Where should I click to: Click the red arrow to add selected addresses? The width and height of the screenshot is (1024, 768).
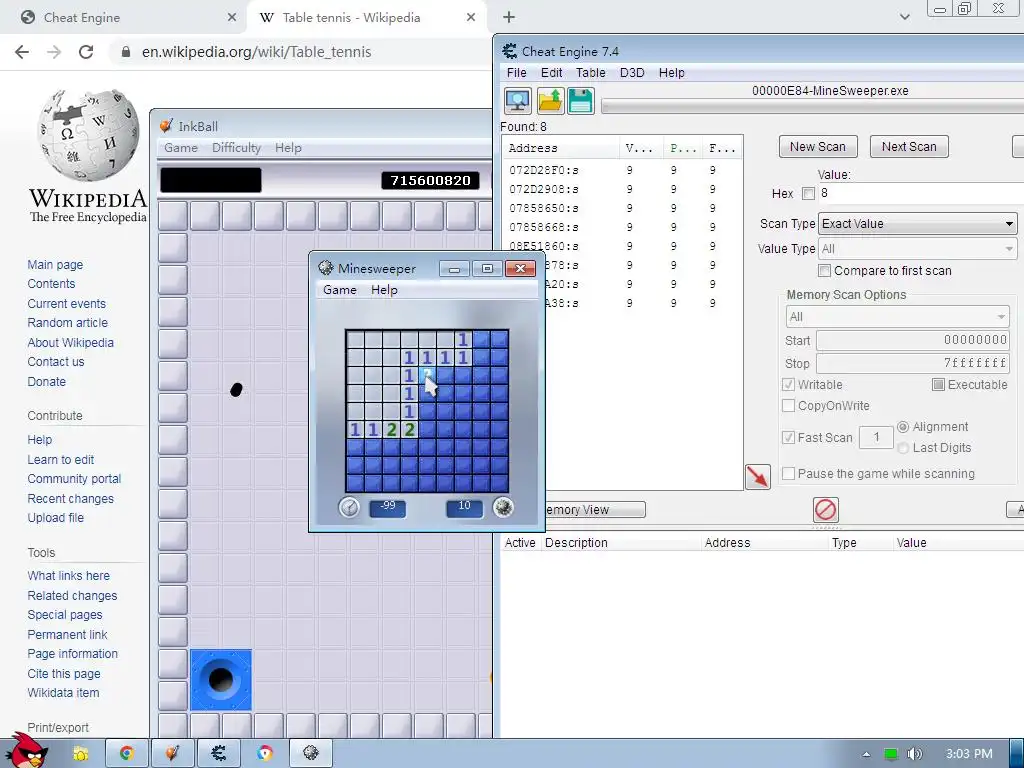coord(758,477)
